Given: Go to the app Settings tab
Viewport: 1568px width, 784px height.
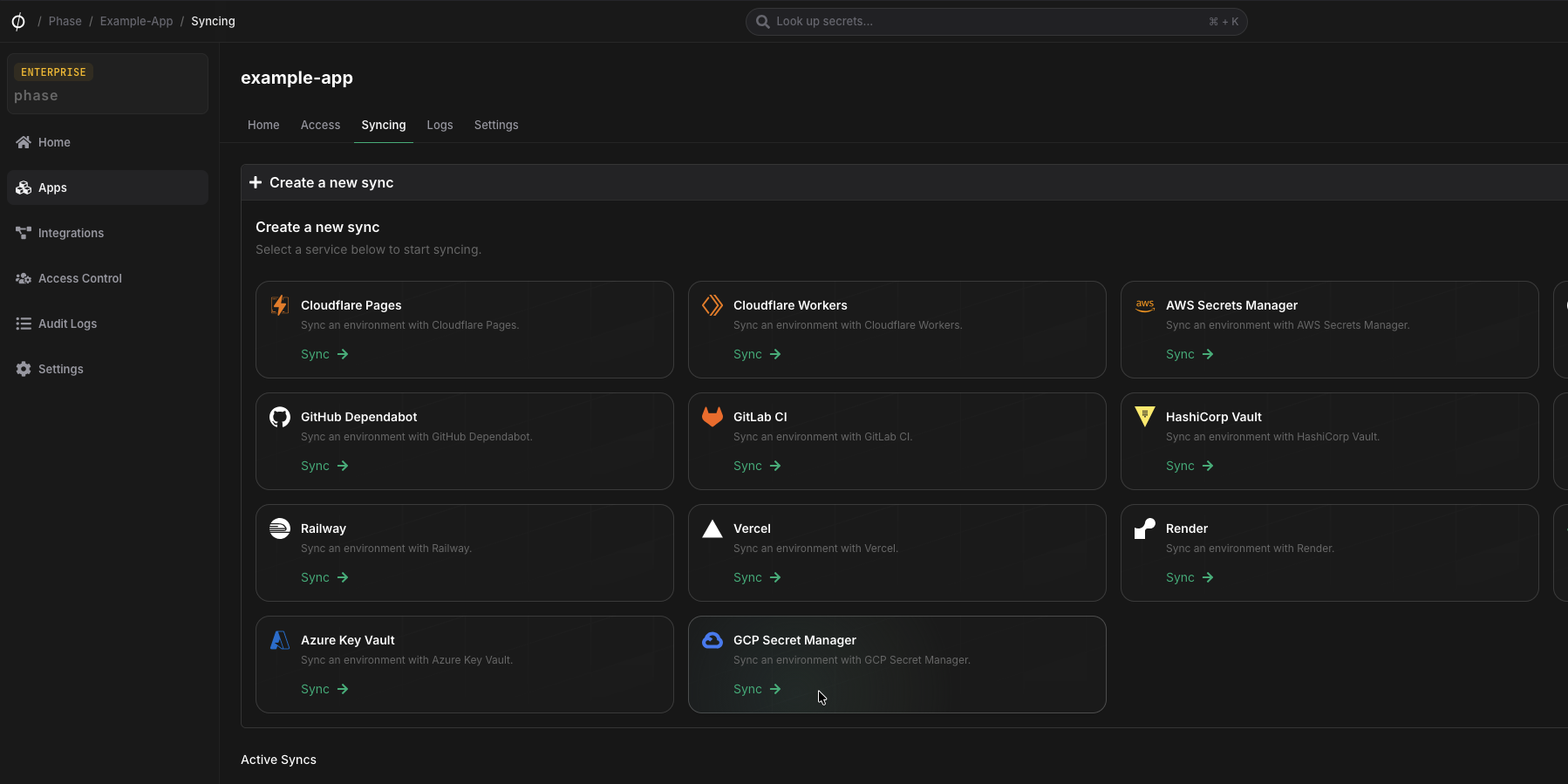Looking at the screenshot, I should [496, 125].
